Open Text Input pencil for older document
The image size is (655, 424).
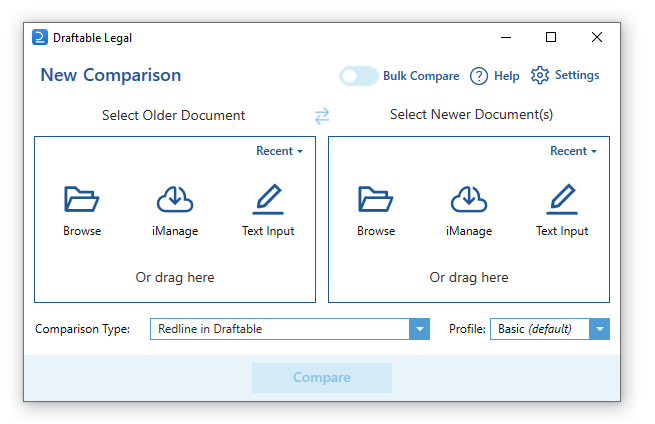(x=268, y=199)
